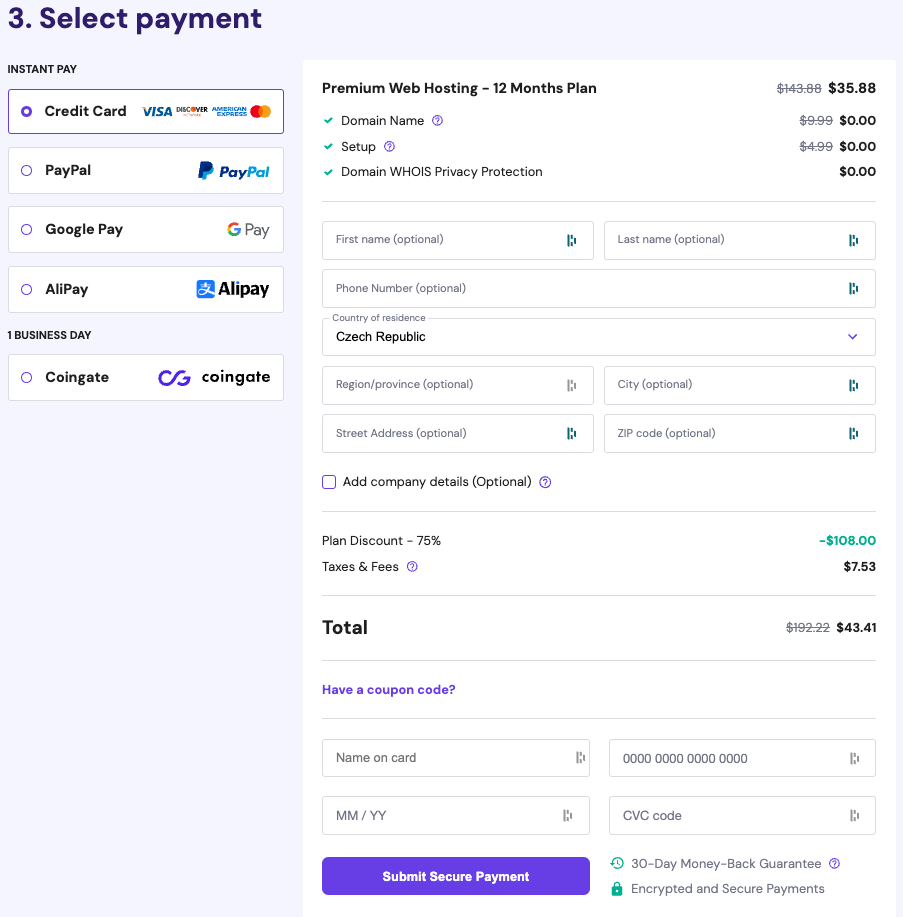
Task: Choose AliPay as payment method
Action: 26,290
